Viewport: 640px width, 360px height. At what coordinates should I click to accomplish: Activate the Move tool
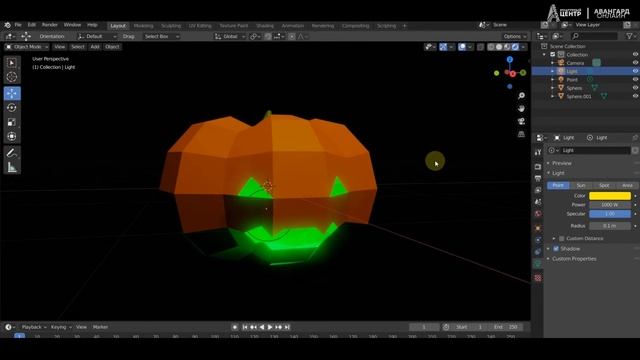[x=12, y=93]
